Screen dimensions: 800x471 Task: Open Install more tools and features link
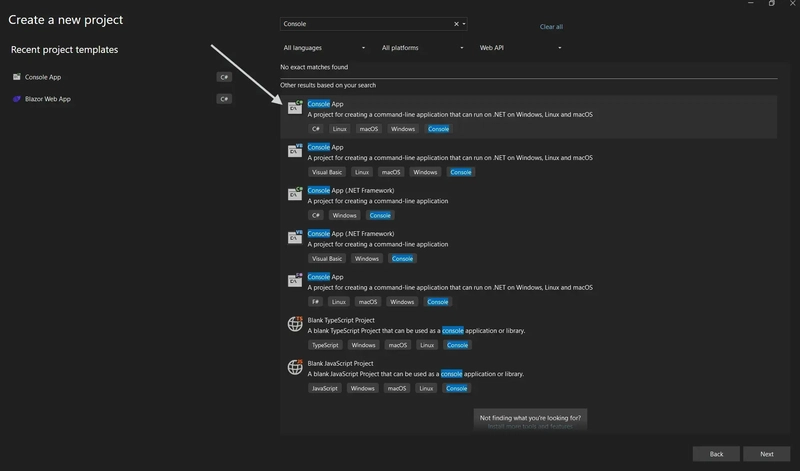530,427
